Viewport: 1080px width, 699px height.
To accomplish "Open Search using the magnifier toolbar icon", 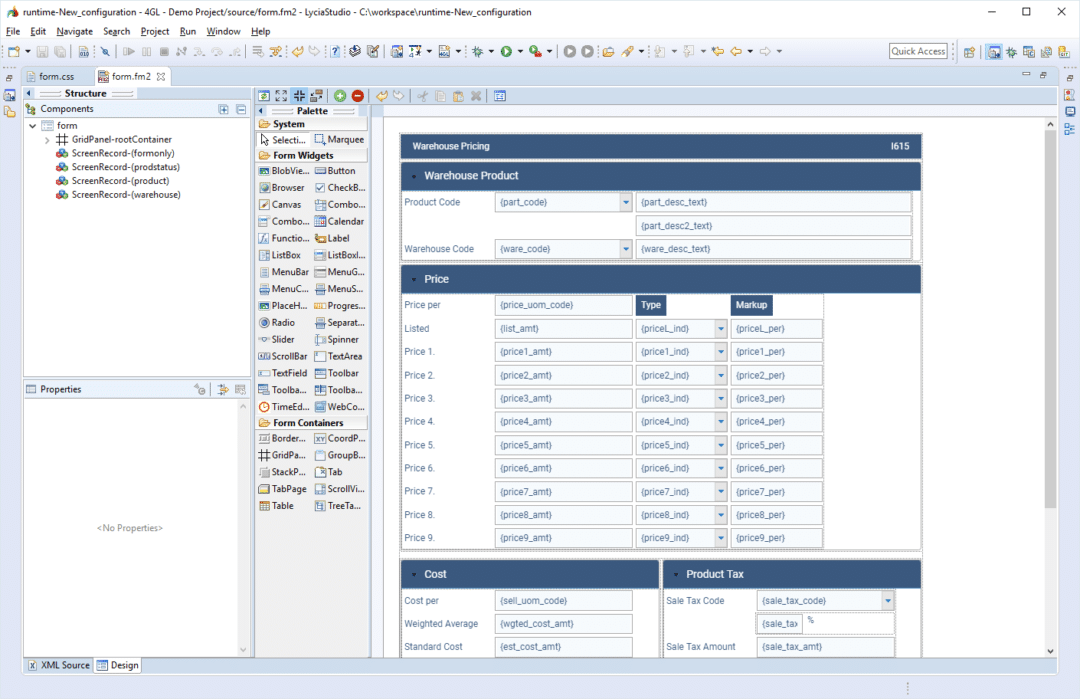I will click(105, 51).
